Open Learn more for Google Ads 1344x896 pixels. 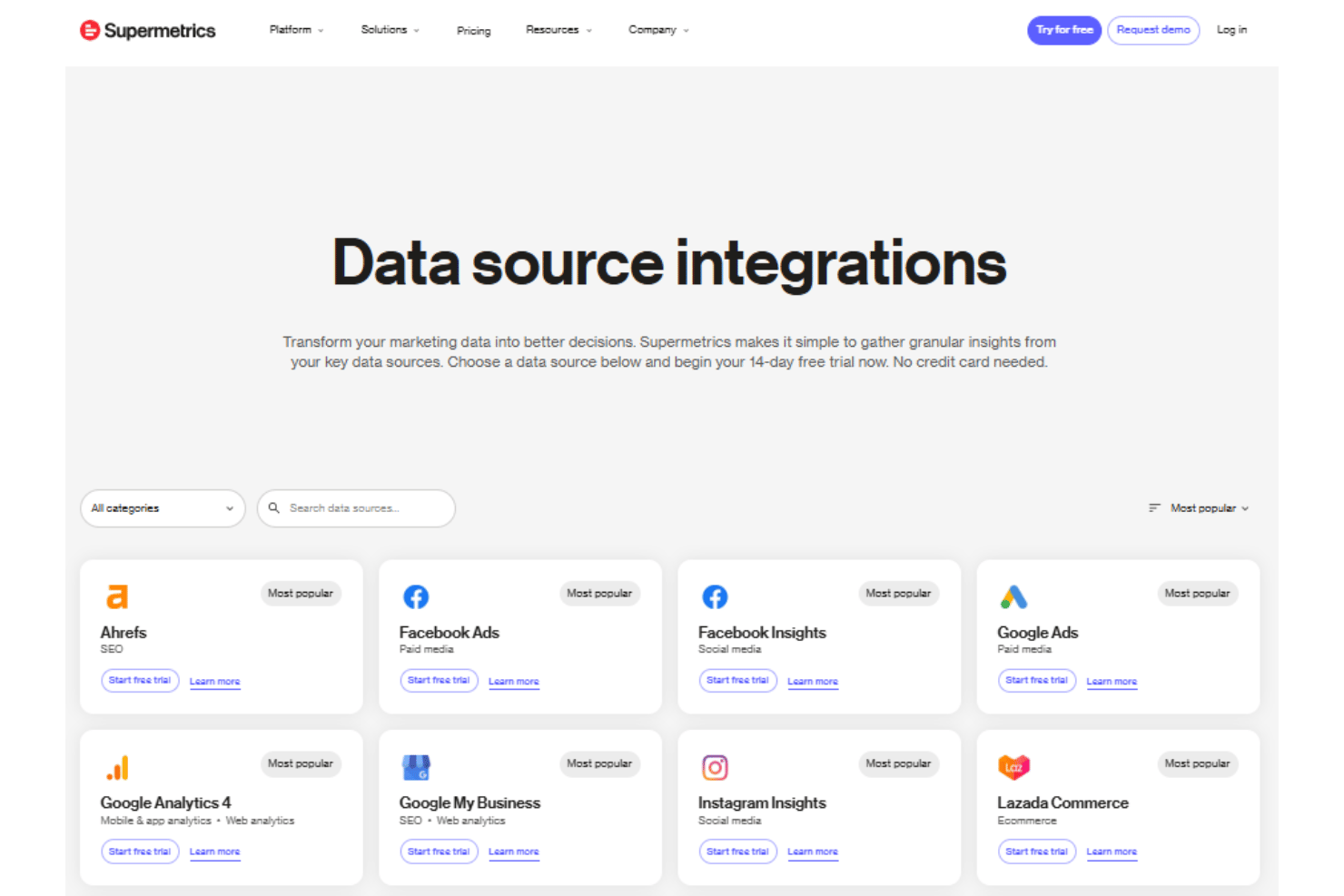pos(1112,681)
